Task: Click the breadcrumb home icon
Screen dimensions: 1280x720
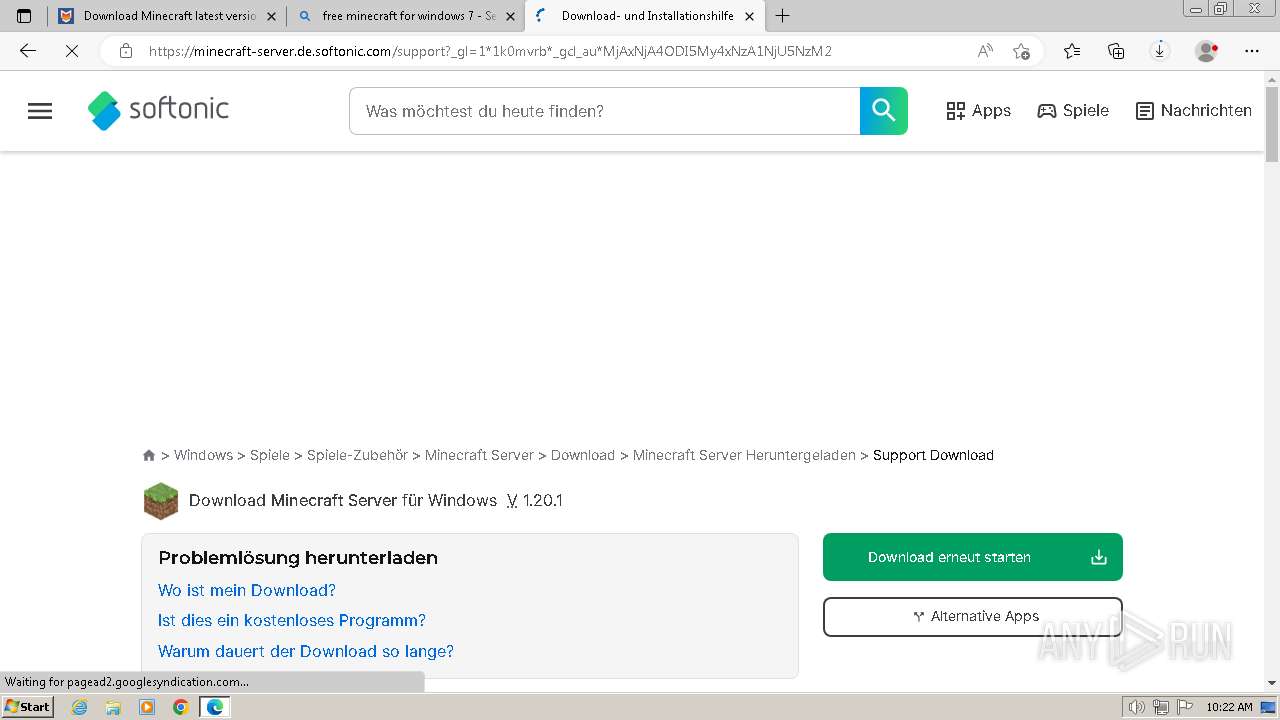Action: tap(149, 455)
